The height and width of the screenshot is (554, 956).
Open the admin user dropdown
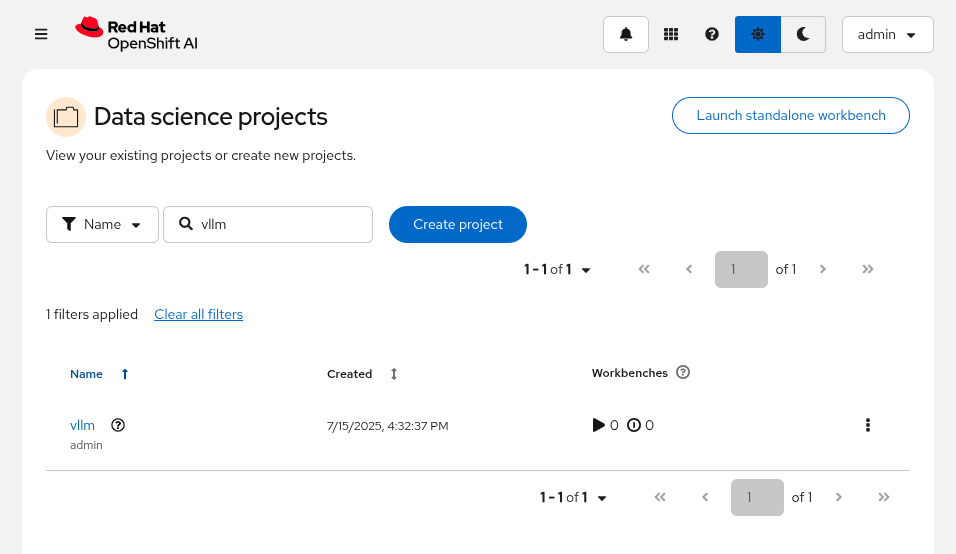point(887,35)
